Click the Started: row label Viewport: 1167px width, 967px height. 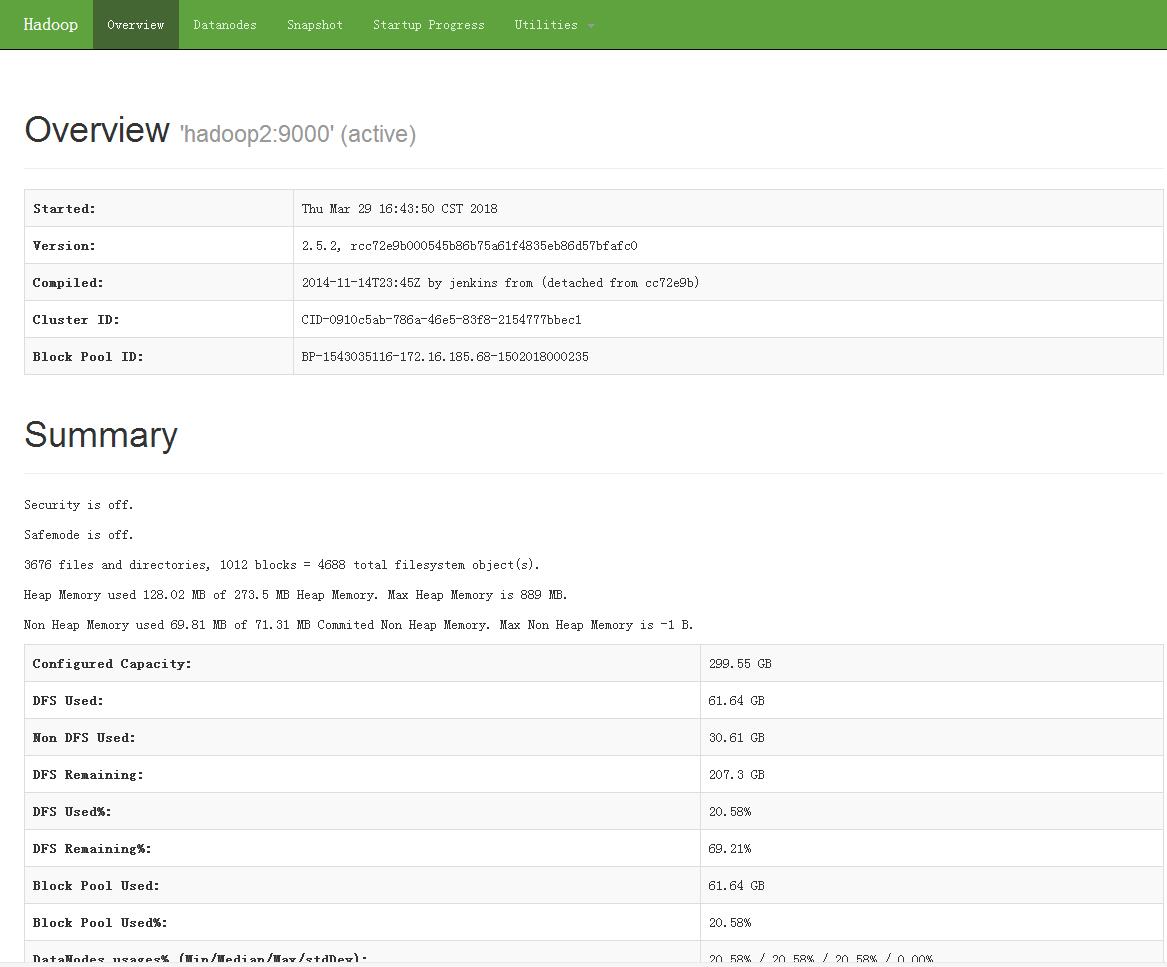[64, 208]
